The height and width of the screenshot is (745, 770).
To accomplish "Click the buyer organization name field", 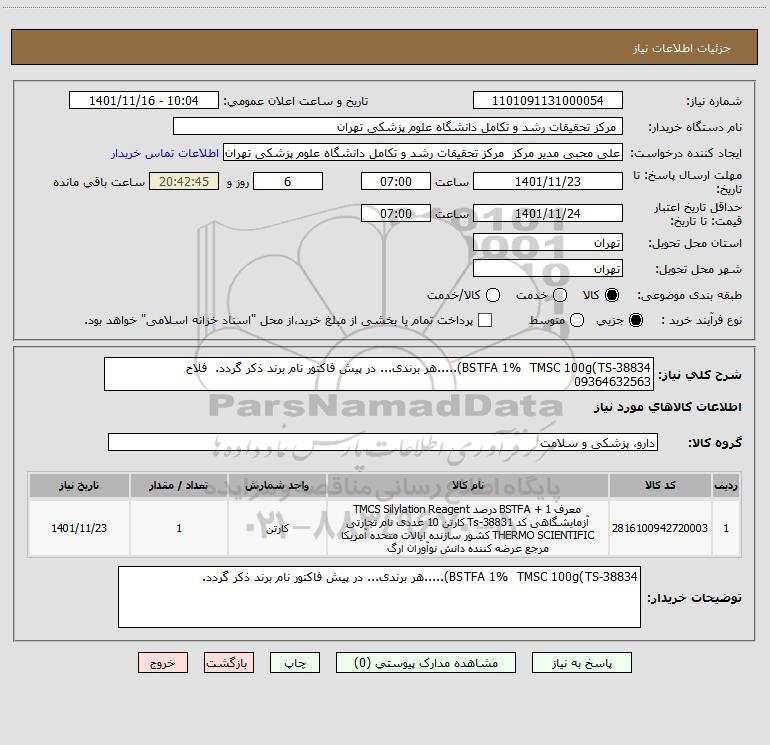I will click(398, 127).
